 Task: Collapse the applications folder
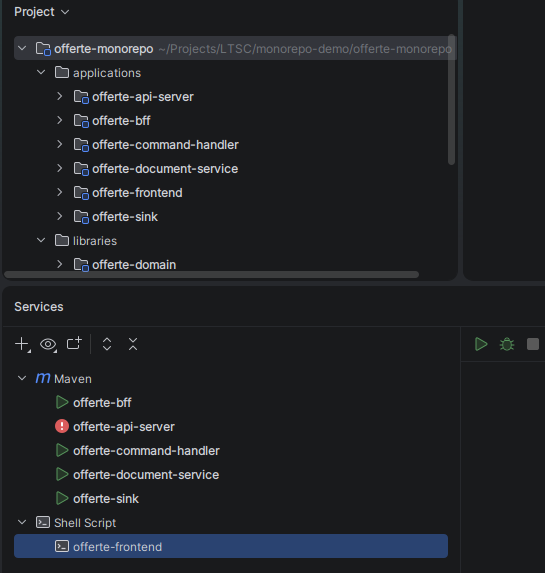(x=41, y=72)
